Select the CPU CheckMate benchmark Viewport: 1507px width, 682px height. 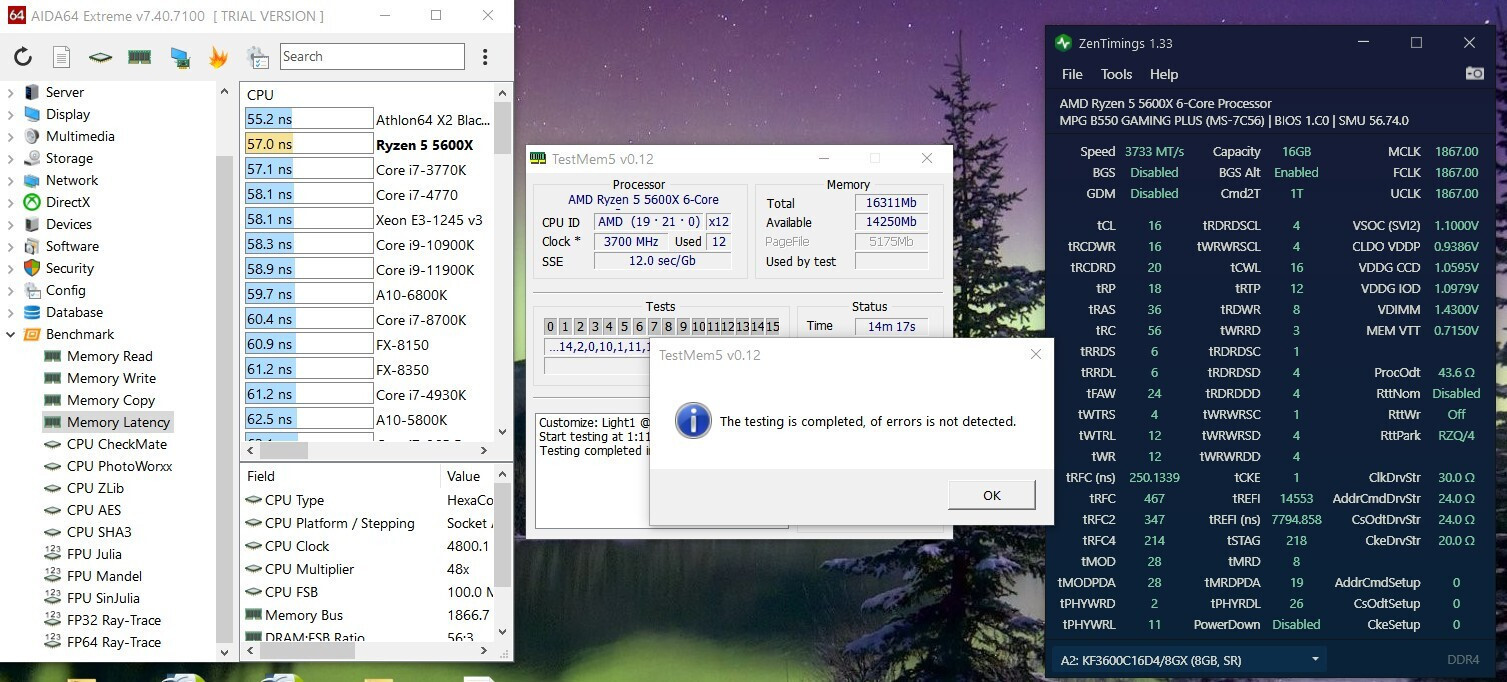click(117, 444)
